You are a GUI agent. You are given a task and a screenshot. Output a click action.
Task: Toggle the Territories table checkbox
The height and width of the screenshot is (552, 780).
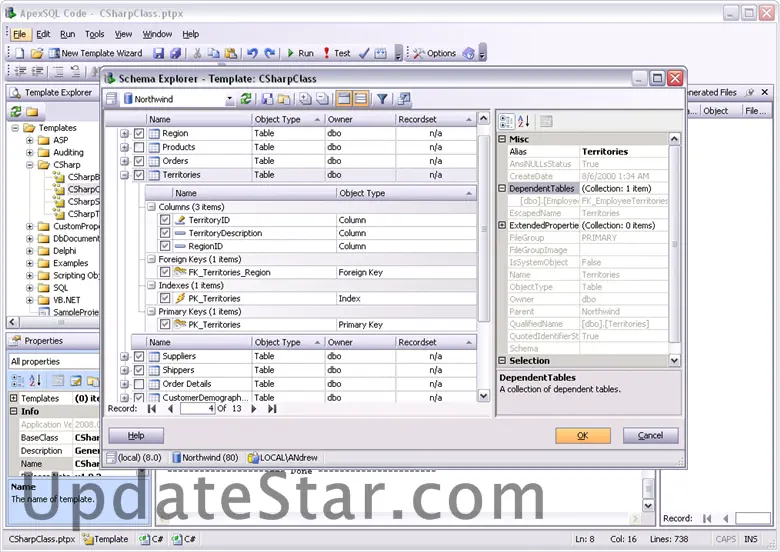click(139, 175)
